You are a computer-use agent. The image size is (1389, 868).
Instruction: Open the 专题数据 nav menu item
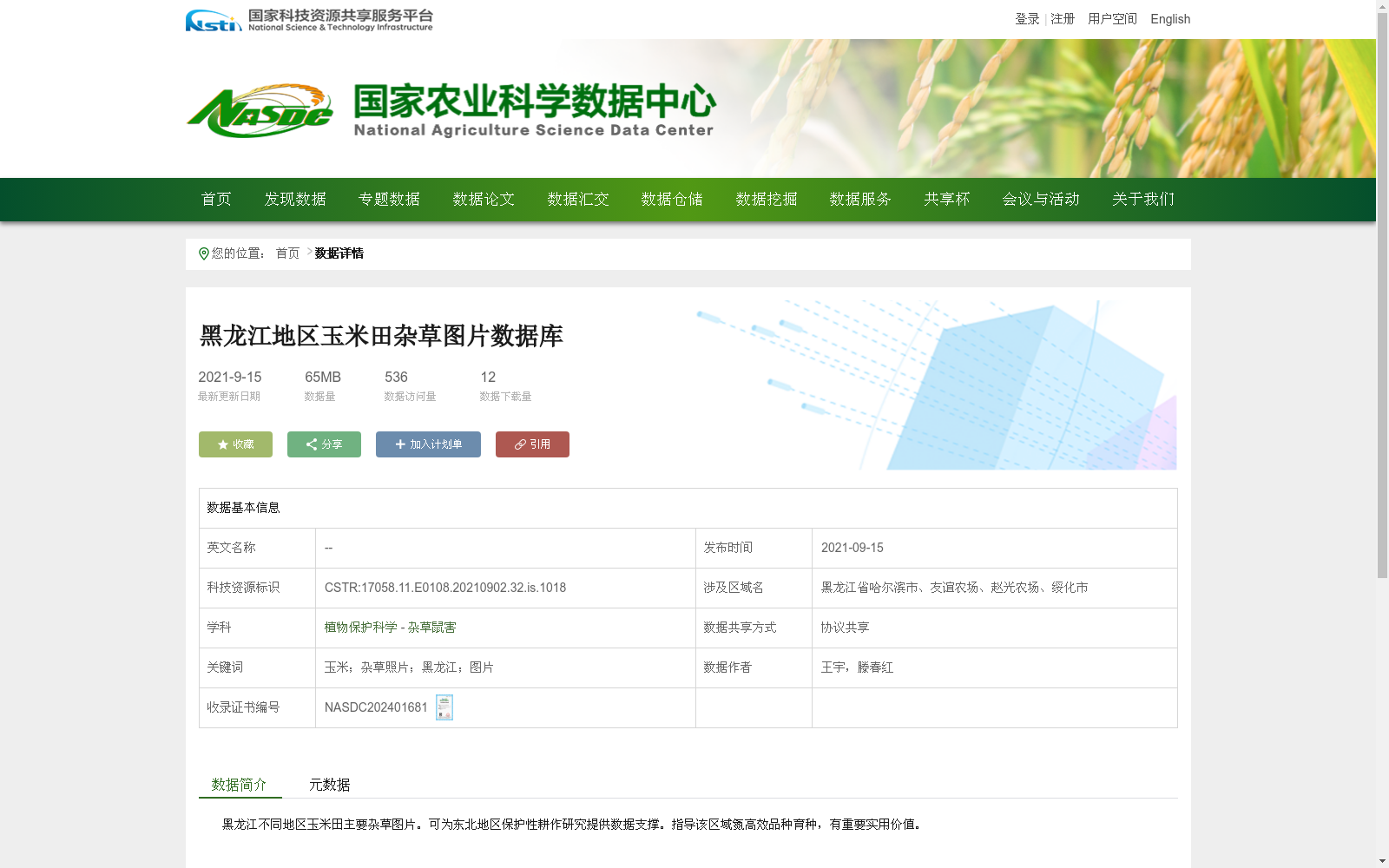(389, 200)
